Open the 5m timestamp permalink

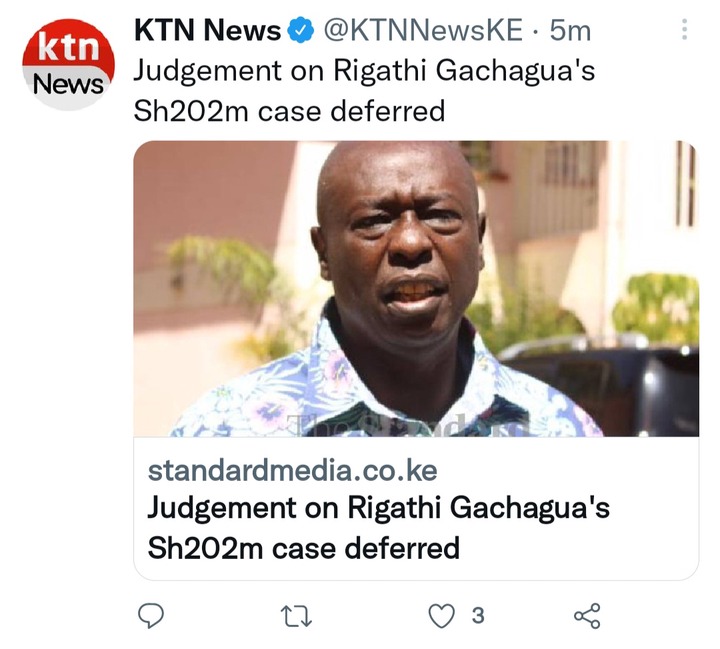(570, 30)
